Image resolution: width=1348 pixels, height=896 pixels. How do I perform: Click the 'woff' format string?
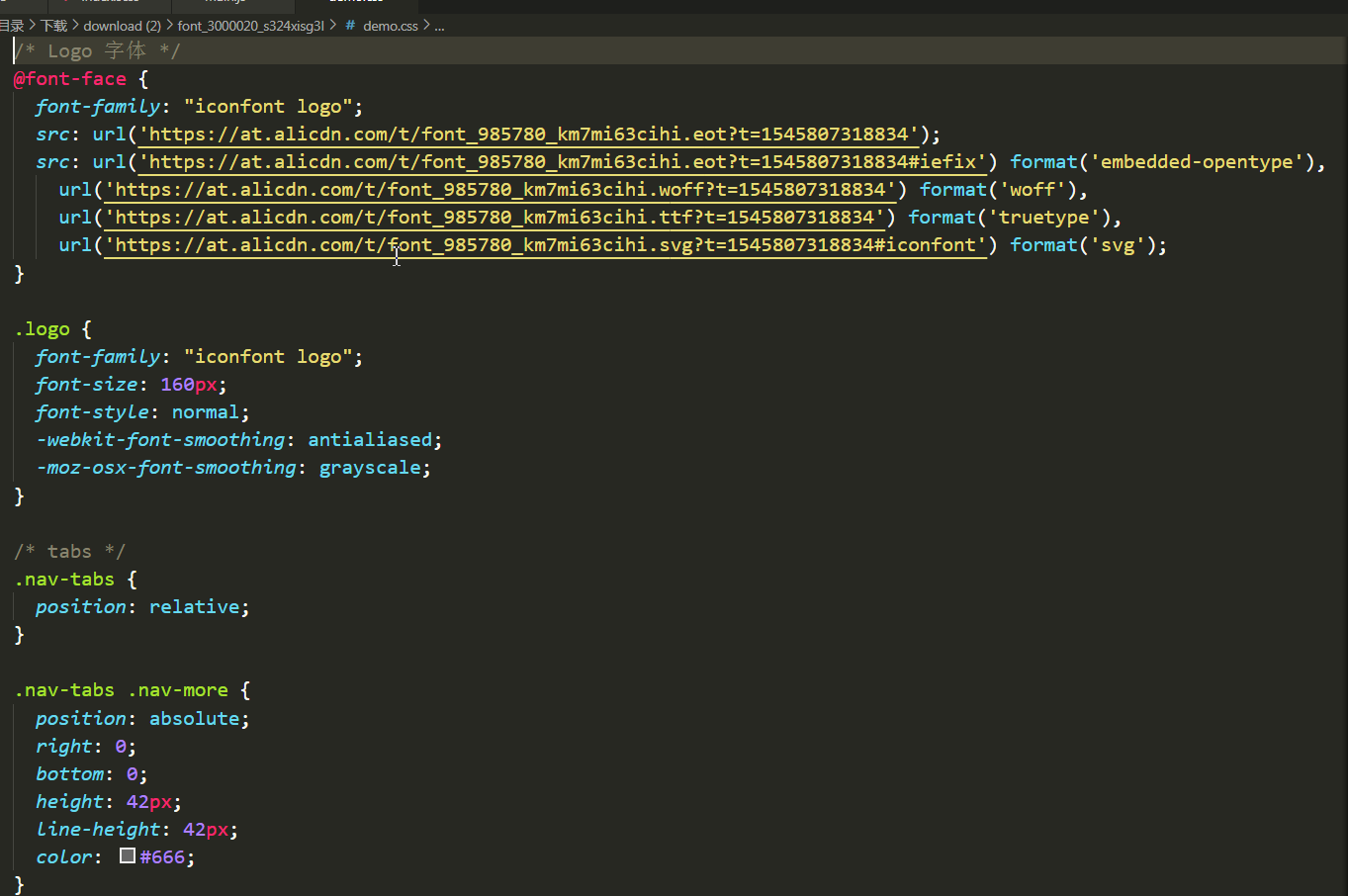pos(1033,190)
